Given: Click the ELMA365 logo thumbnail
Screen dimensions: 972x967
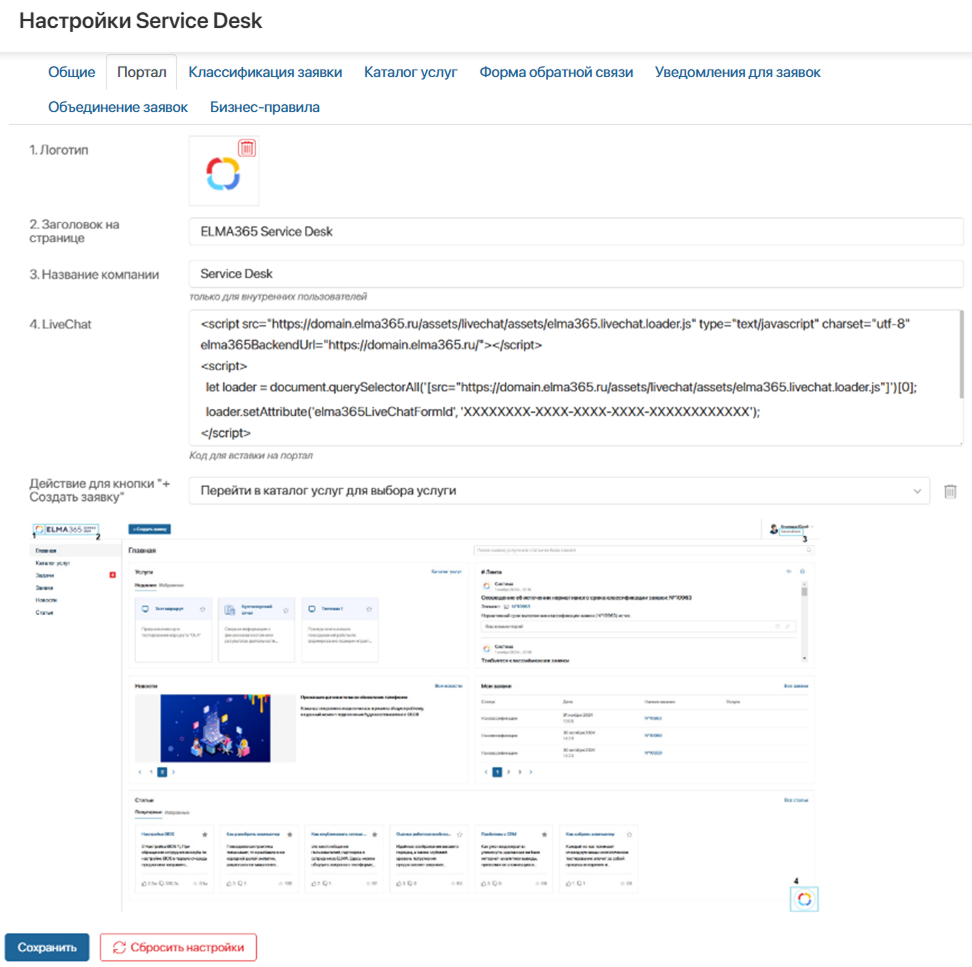Looking at the screenshot, I should click(x=223, y=173).
